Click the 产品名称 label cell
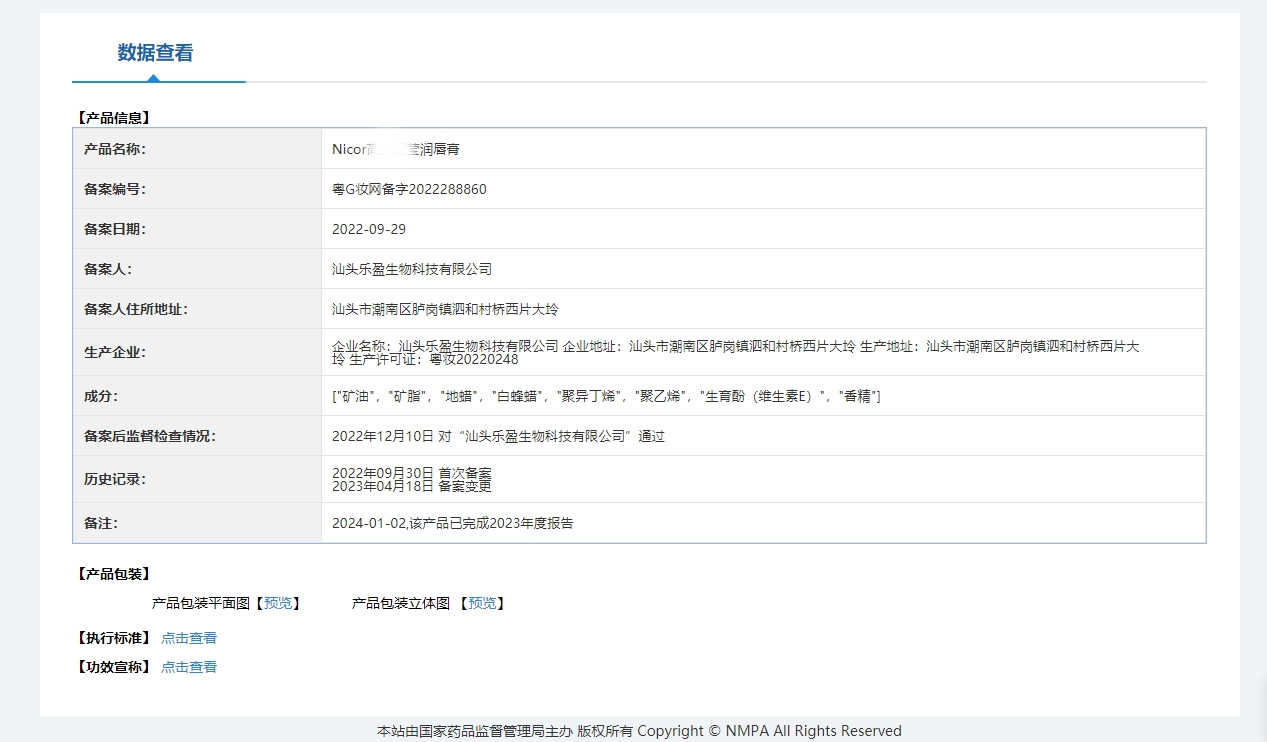The image size is (1267, 742). click(x=197, y=149)
